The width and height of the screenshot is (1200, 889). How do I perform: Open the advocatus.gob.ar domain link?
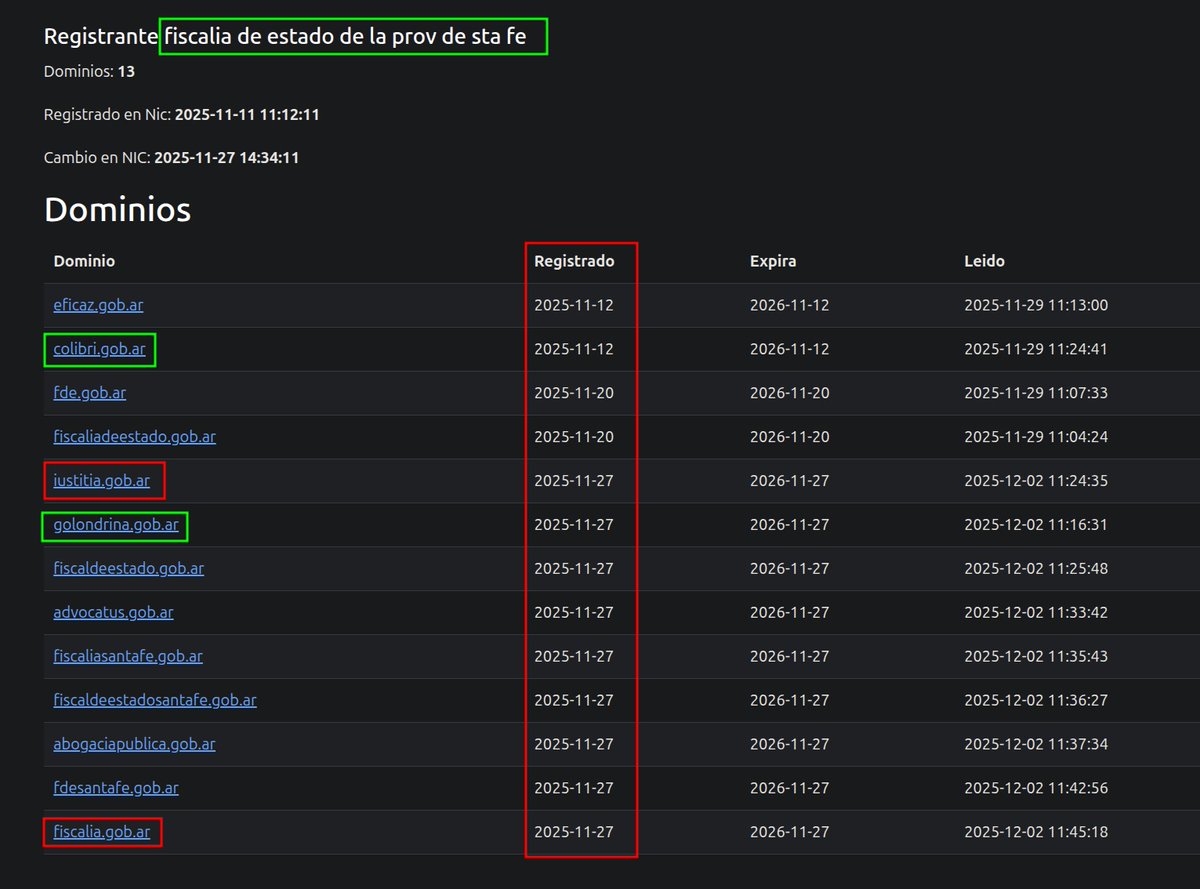click(x=113, y=612)
